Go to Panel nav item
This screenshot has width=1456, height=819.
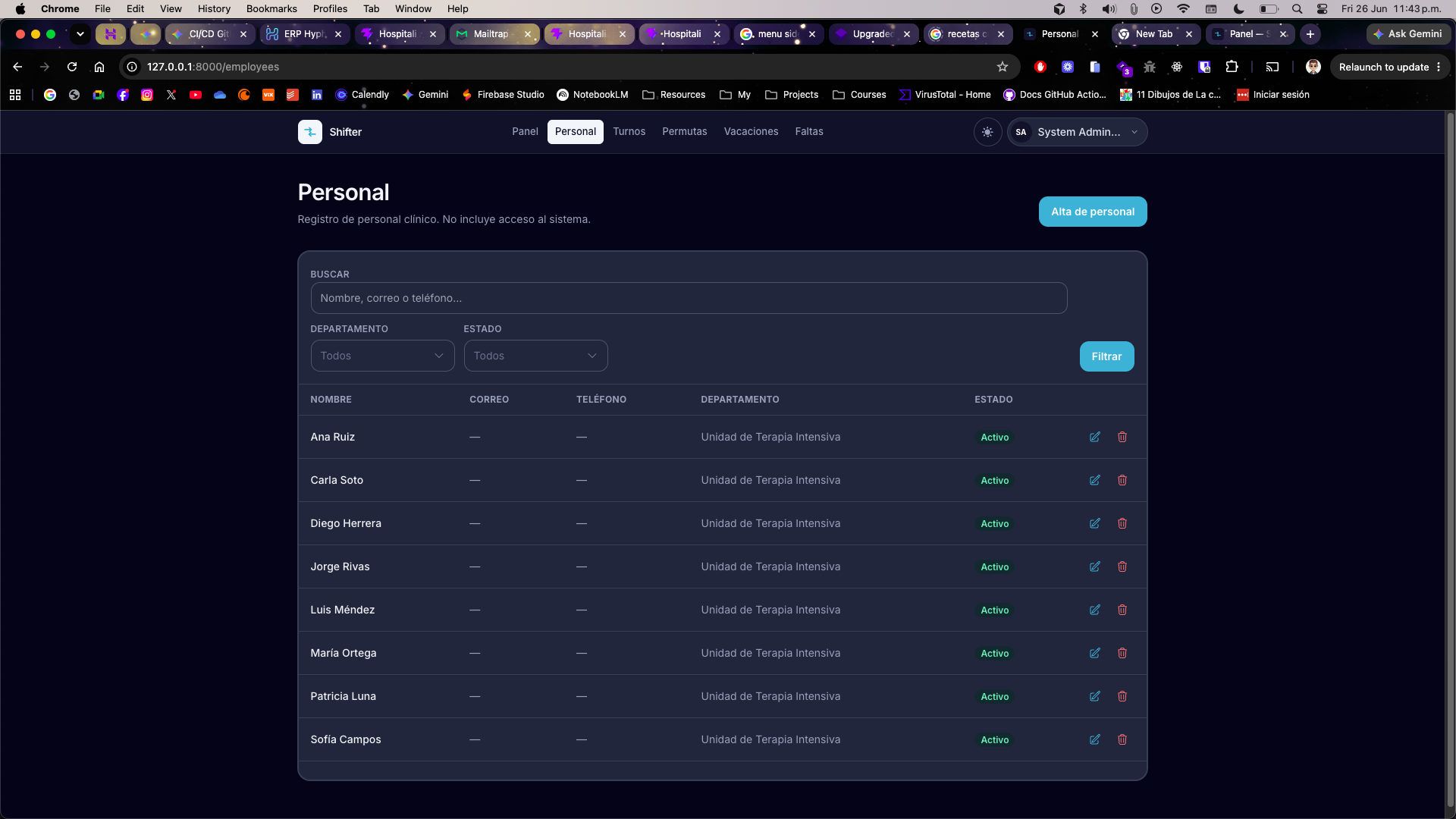click(x=525, y=132)
